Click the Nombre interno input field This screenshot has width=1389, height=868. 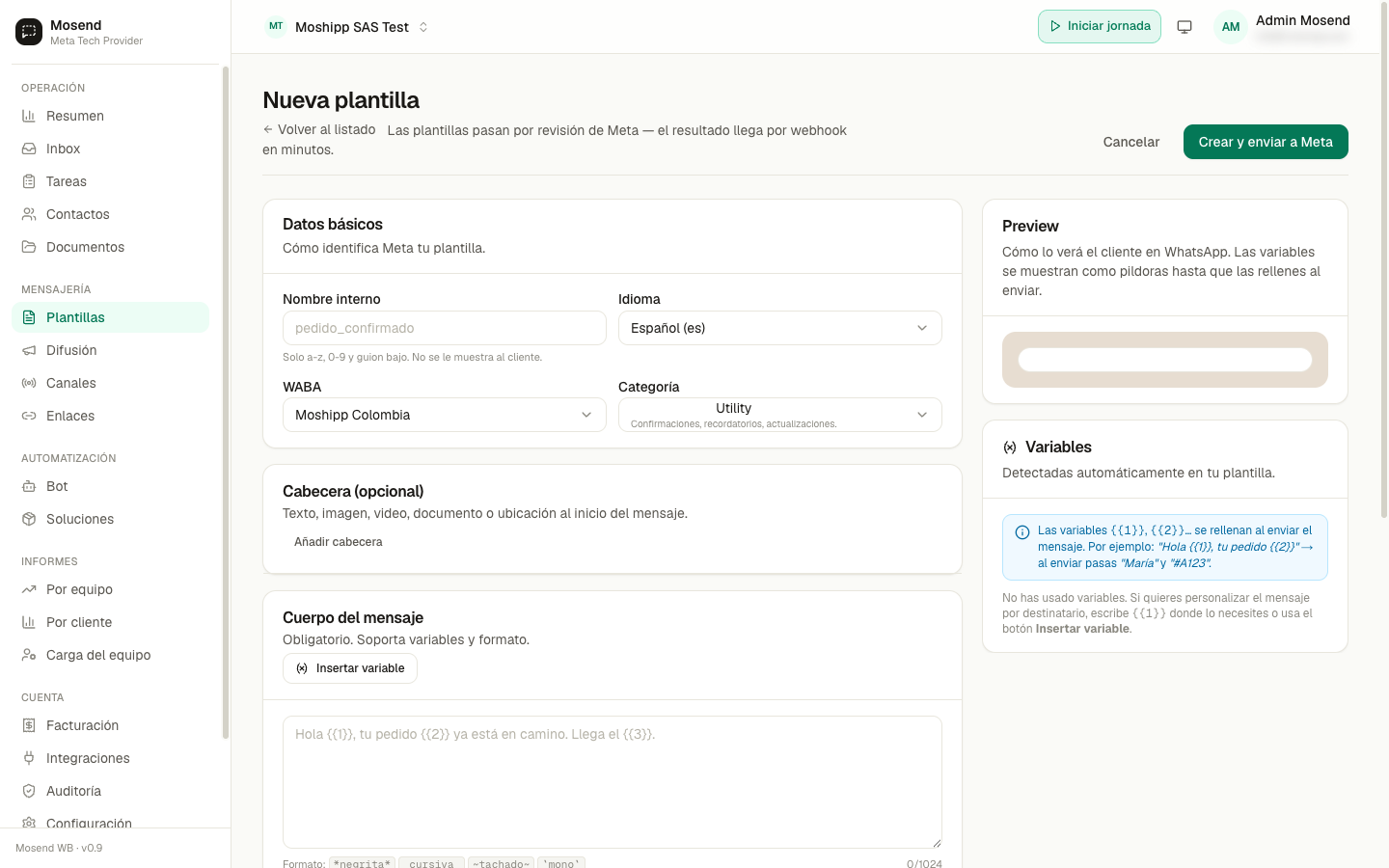point(445,328)
